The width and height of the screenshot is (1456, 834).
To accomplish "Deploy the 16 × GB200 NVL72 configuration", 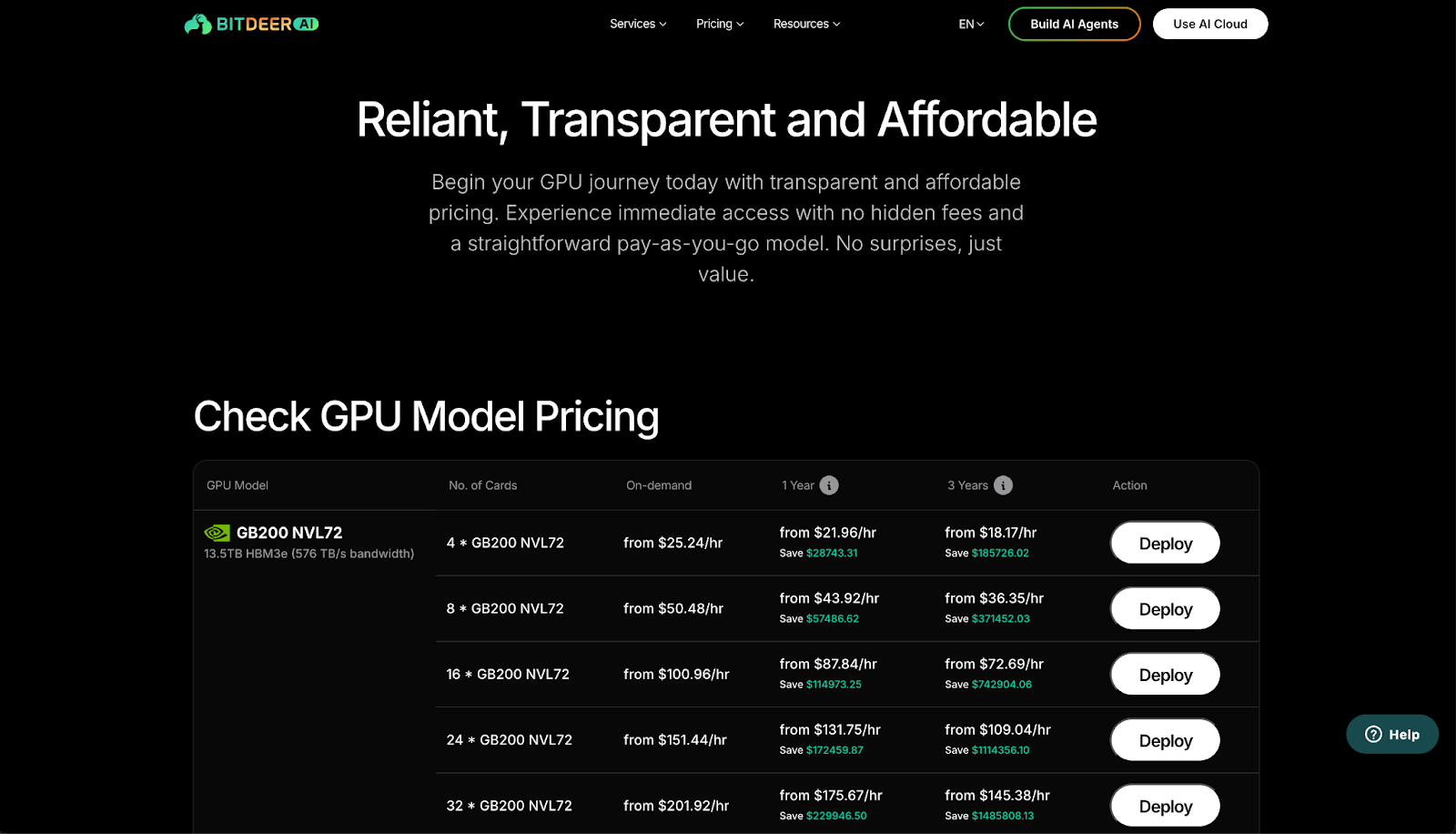I will point(1164,674).
